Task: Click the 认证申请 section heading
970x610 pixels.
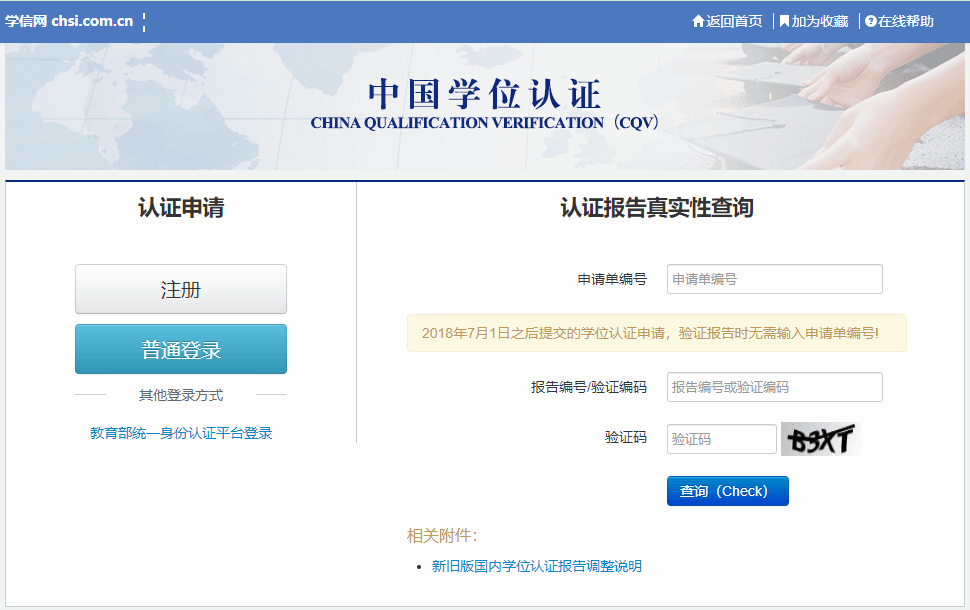Action: click(x=181, y=208)
